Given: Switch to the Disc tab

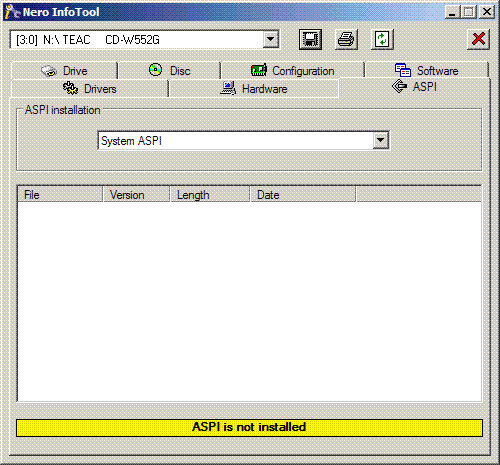Looking at the screenshot, I should [x=169, y=71].
